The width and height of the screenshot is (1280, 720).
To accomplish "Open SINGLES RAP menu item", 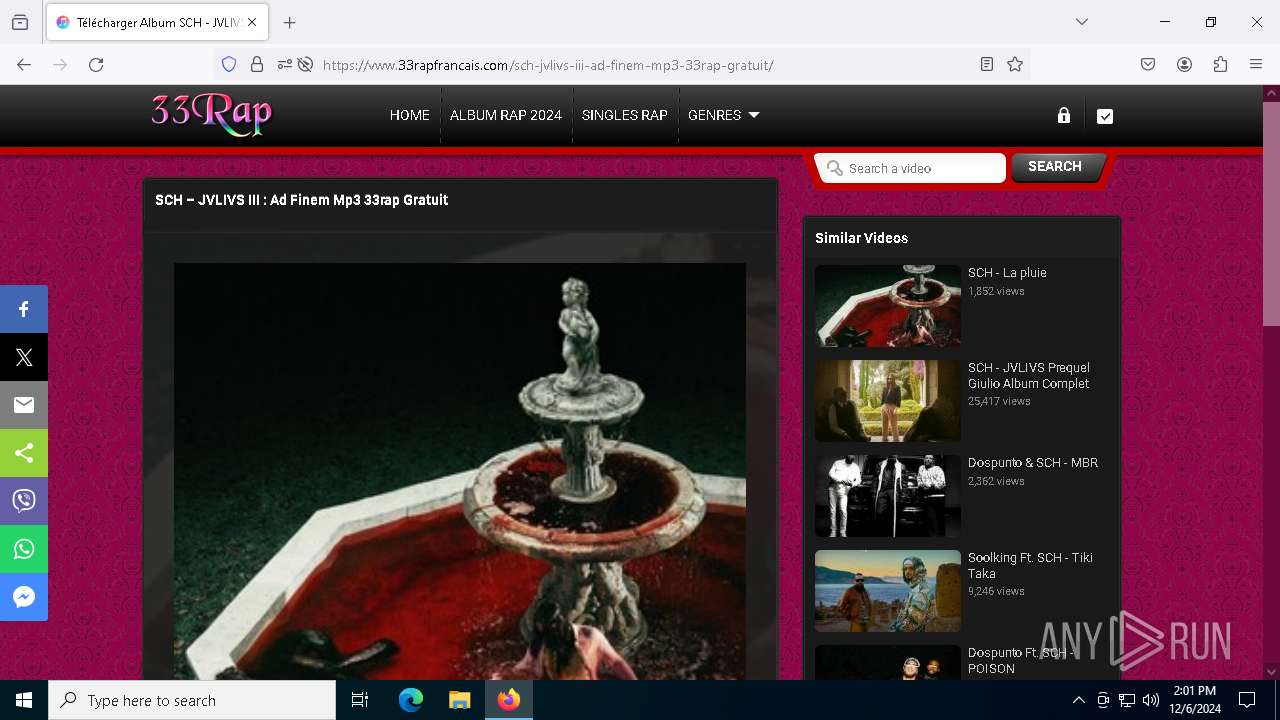I will click(x=624, y=115).
